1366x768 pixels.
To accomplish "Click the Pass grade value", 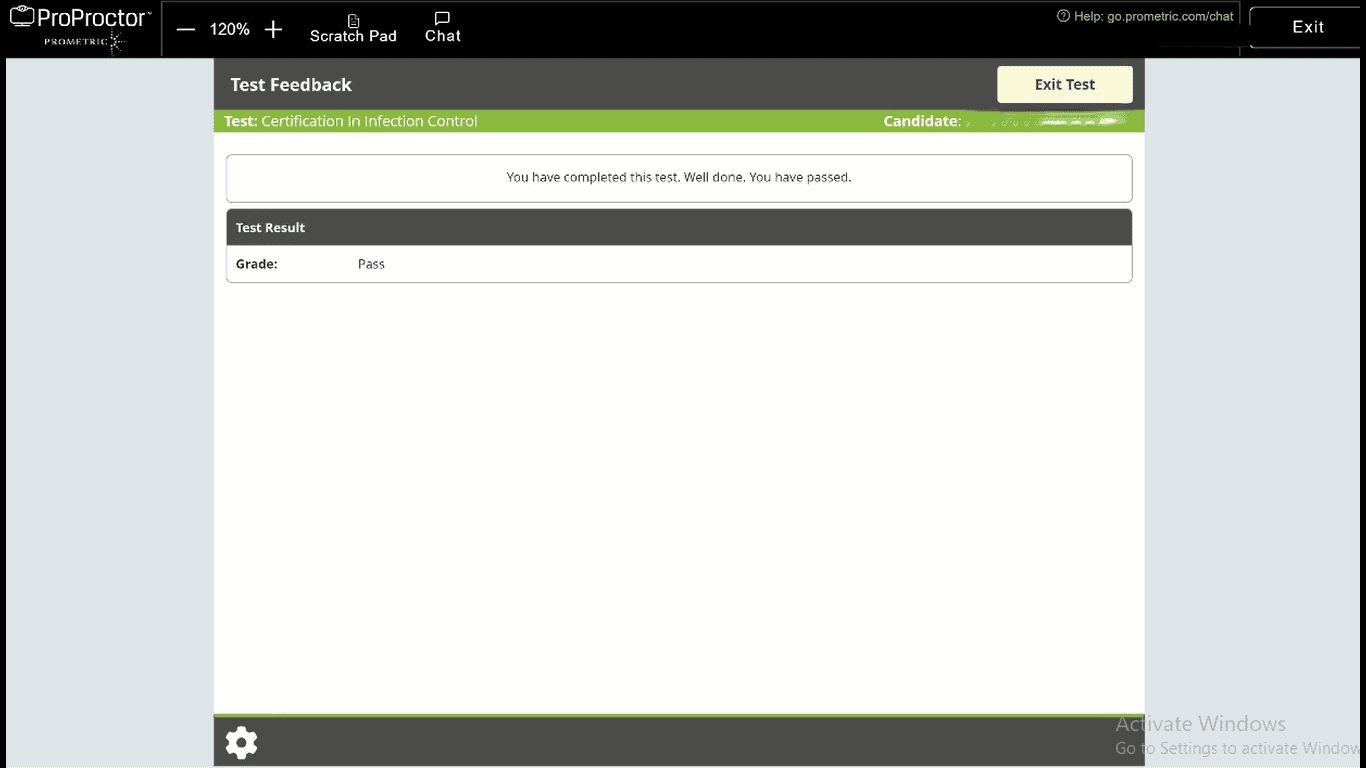I will pyautogui.click(x=371, y=264).
